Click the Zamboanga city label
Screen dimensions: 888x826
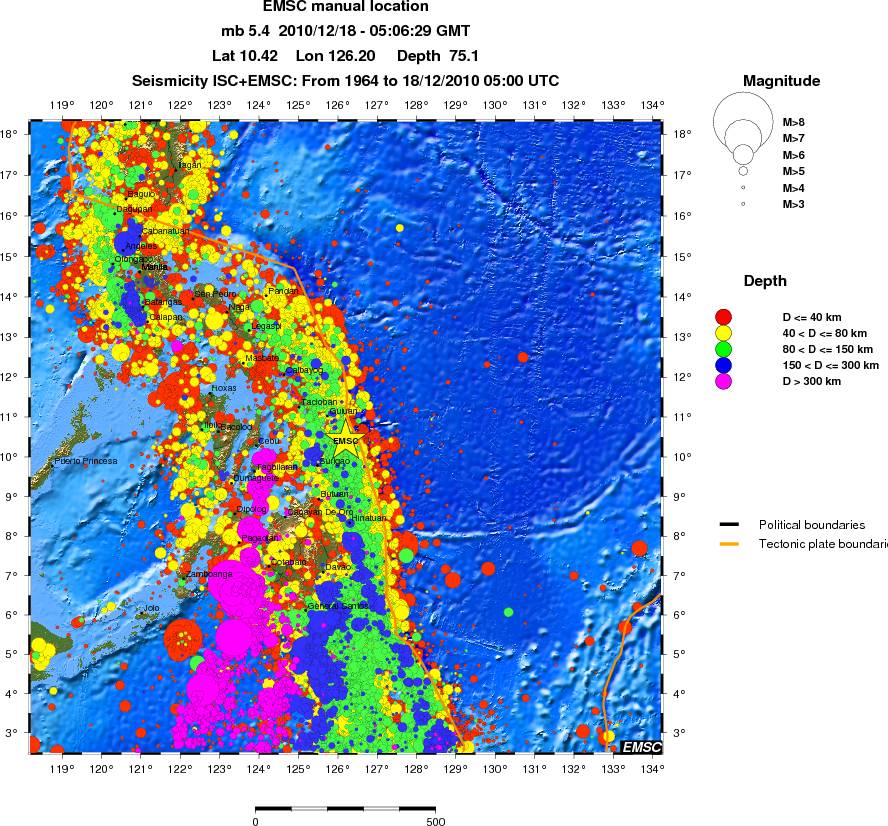tap(209, 574)
